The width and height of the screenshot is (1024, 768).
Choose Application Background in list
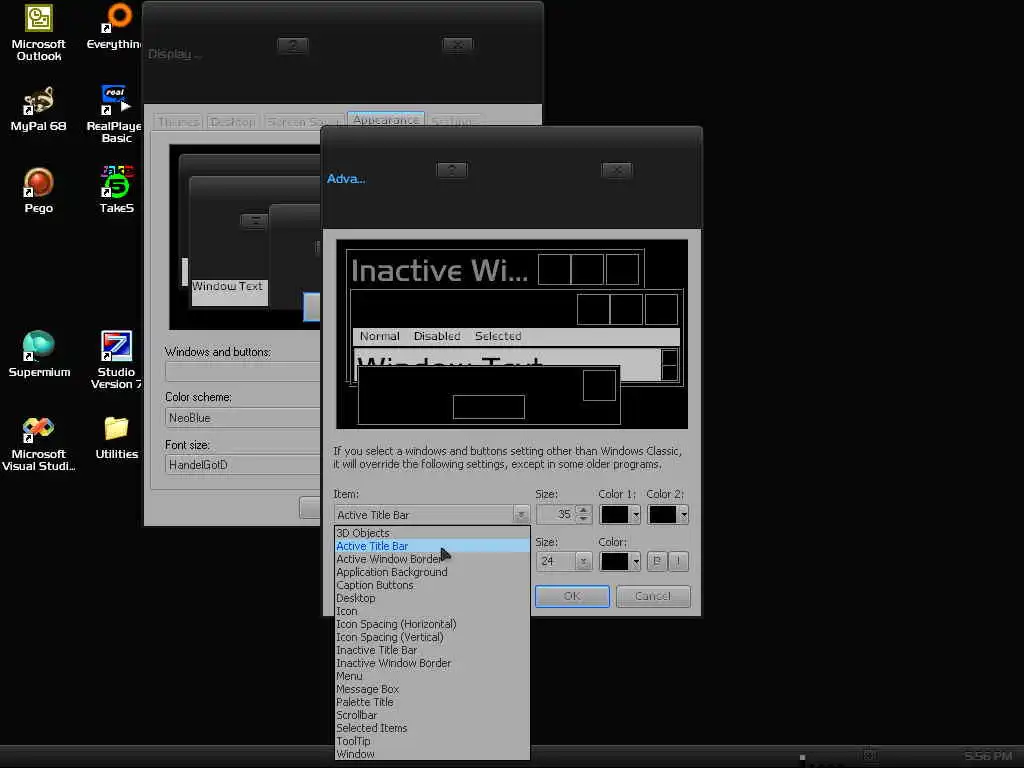click(x=432, y=572)
